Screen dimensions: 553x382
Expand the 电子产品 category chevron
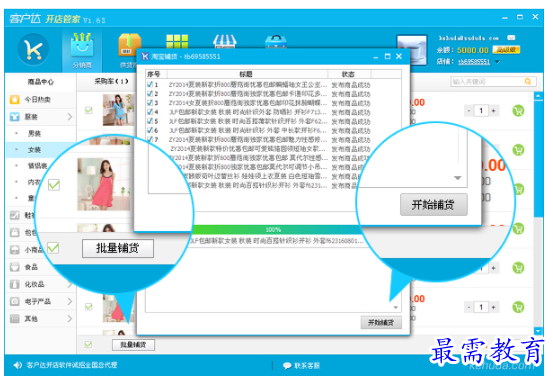(69, 302)
